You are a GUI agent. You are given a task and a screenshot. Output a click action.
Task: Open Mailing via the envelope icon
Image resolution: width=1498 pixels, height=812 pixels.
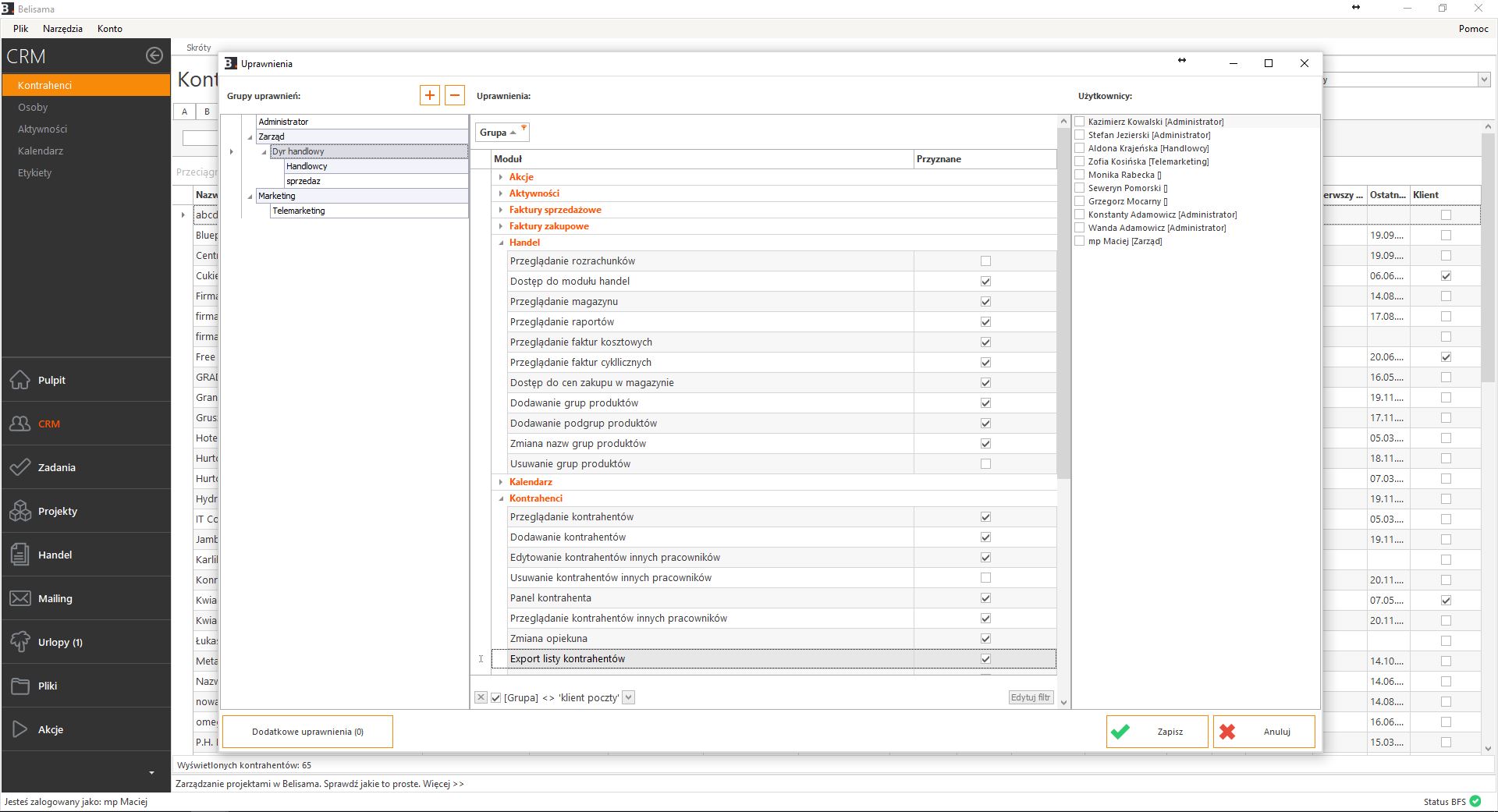tap(20, 598)
